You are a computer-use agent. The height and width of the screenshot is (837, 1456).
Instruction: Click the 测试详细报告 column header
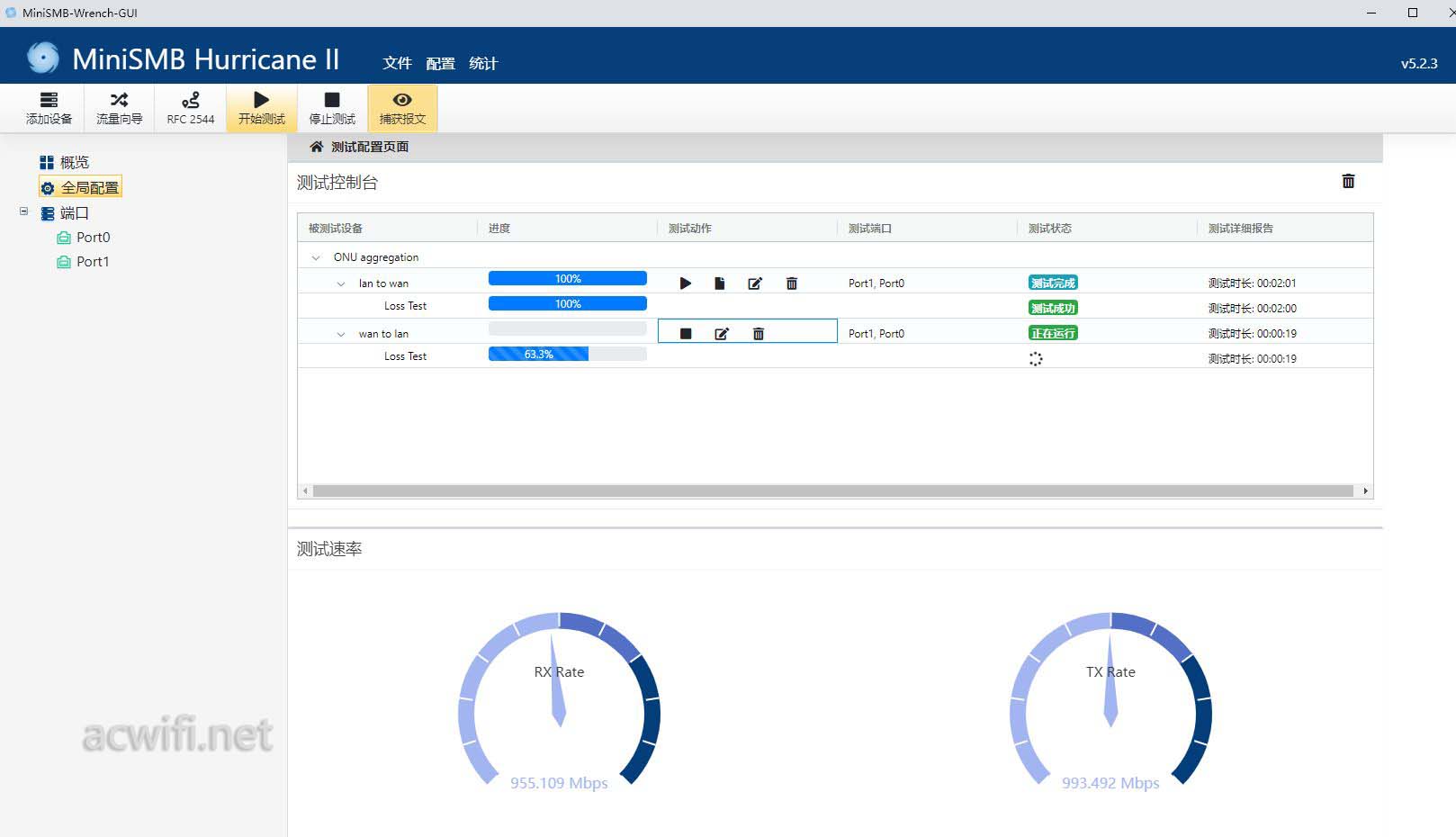[x=1241, y=229]
